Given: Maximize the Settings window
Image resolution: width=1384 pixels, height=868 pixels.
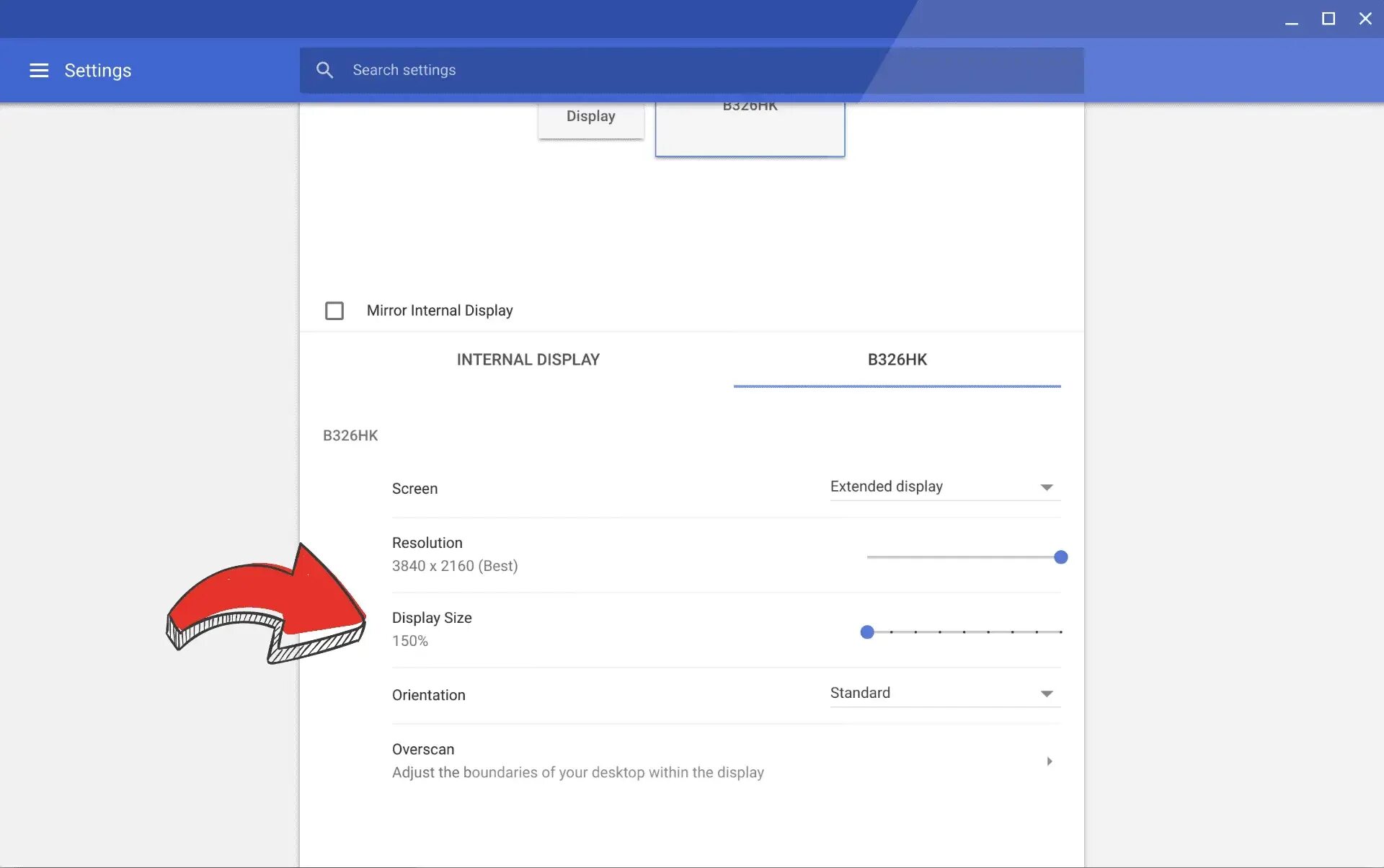Looking at the screenshot, I should [x=1328, y=19].
